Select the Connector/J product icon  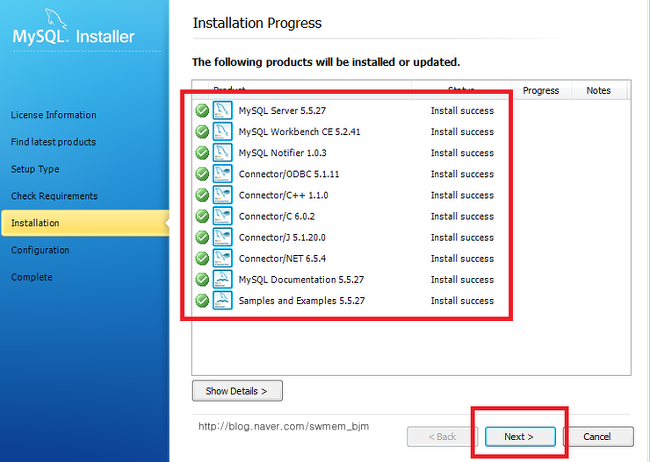[x=223, y=237]
